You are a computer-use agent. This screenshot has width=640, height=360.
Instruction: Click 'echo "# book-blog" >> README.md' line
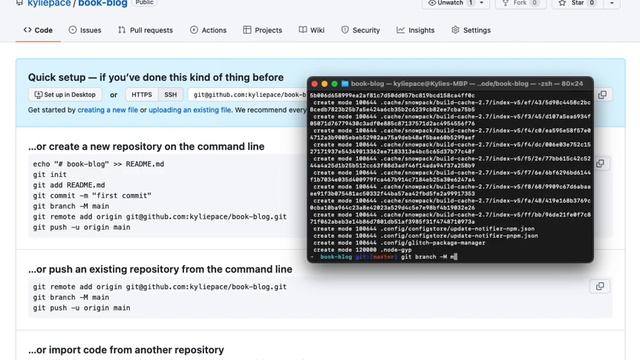[98, 164]
